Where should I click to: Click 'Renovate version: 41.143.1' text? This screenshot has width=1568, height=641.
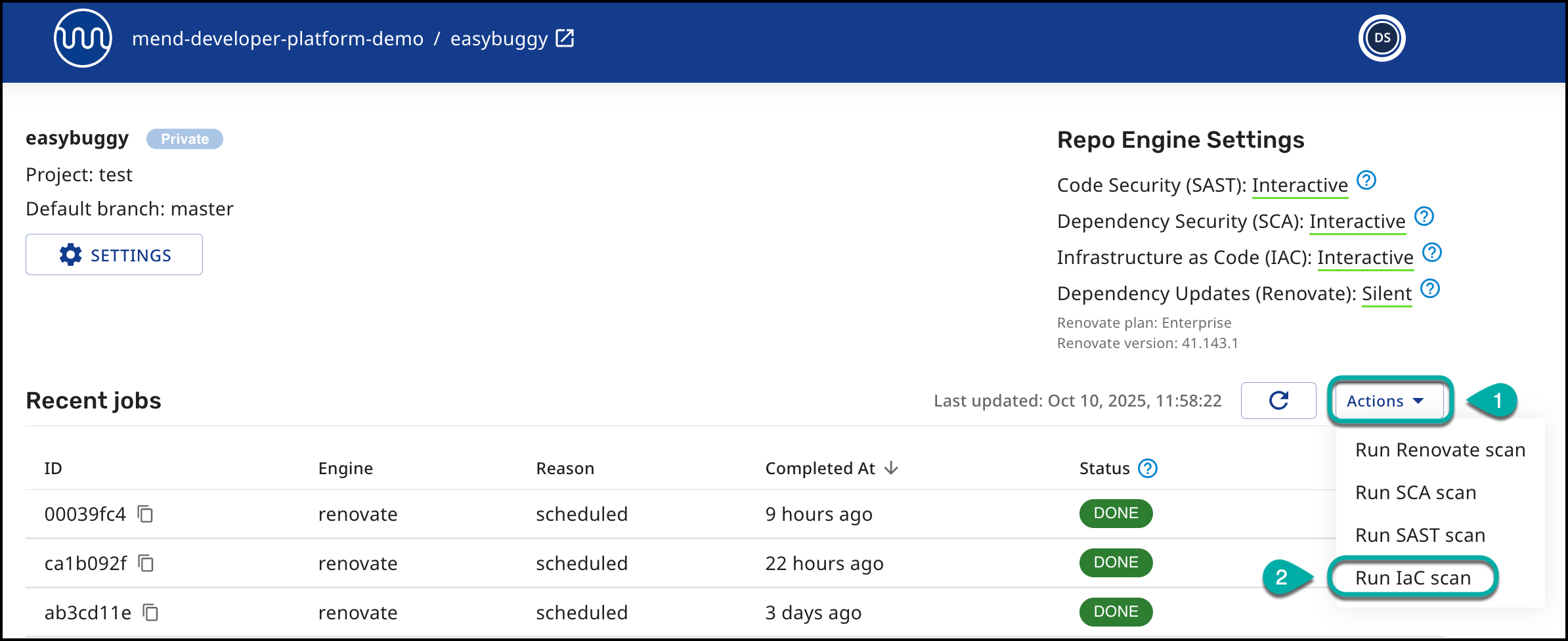point(1147,343)
